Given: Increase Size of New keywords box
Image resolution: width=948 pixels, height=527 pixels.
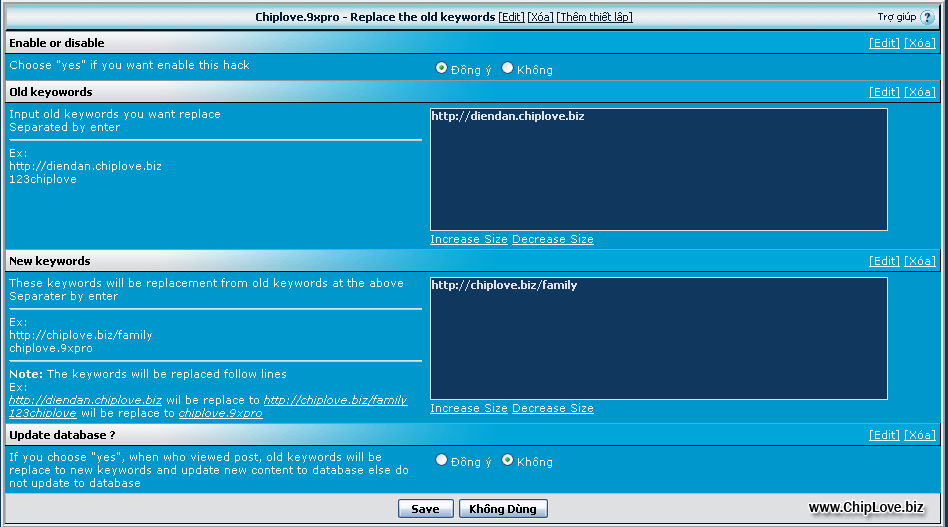Looking at the screenshot, I should pos(469,409).
